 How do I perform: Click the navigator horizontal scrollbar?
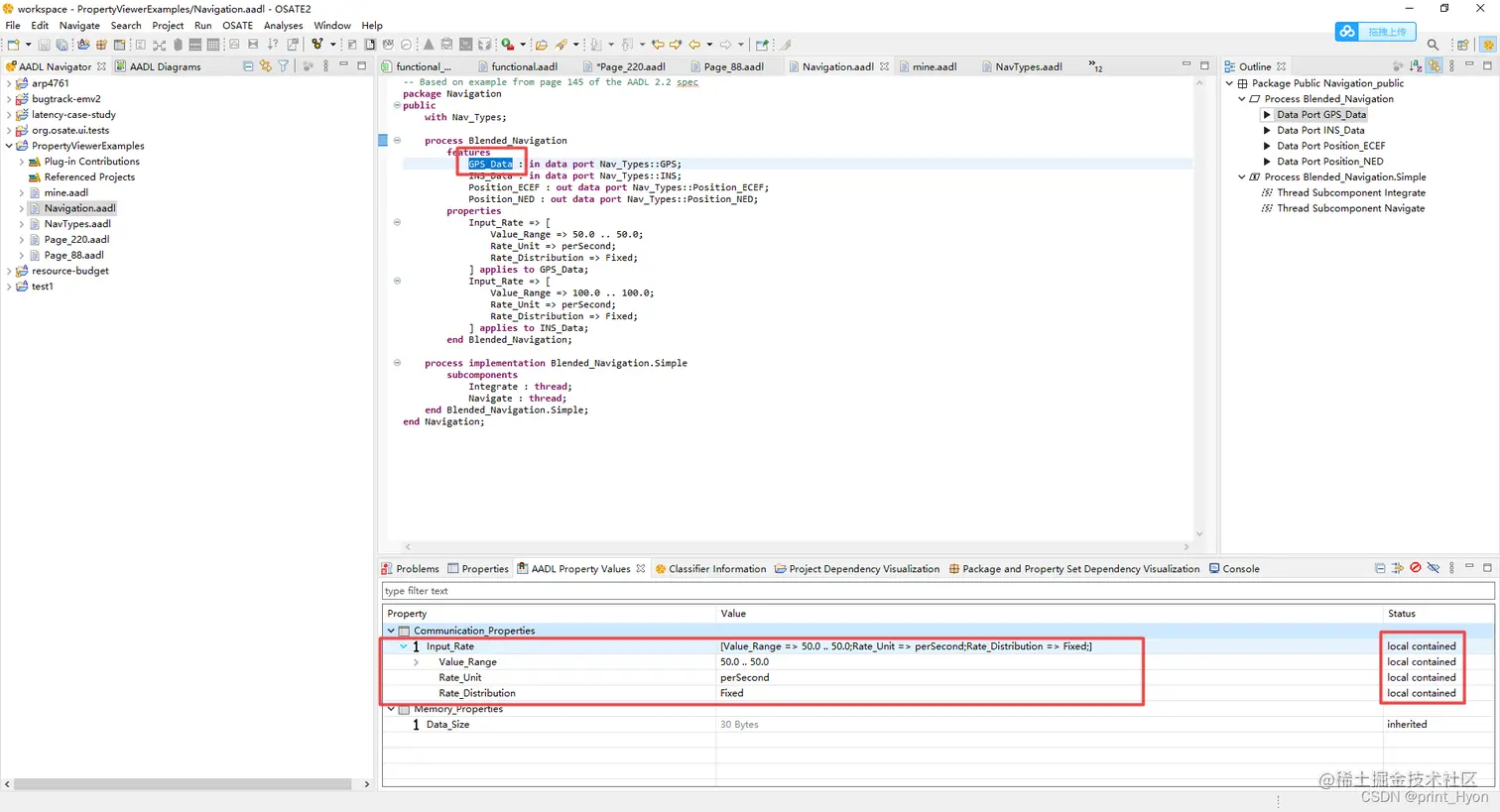(x=183, y=784)
